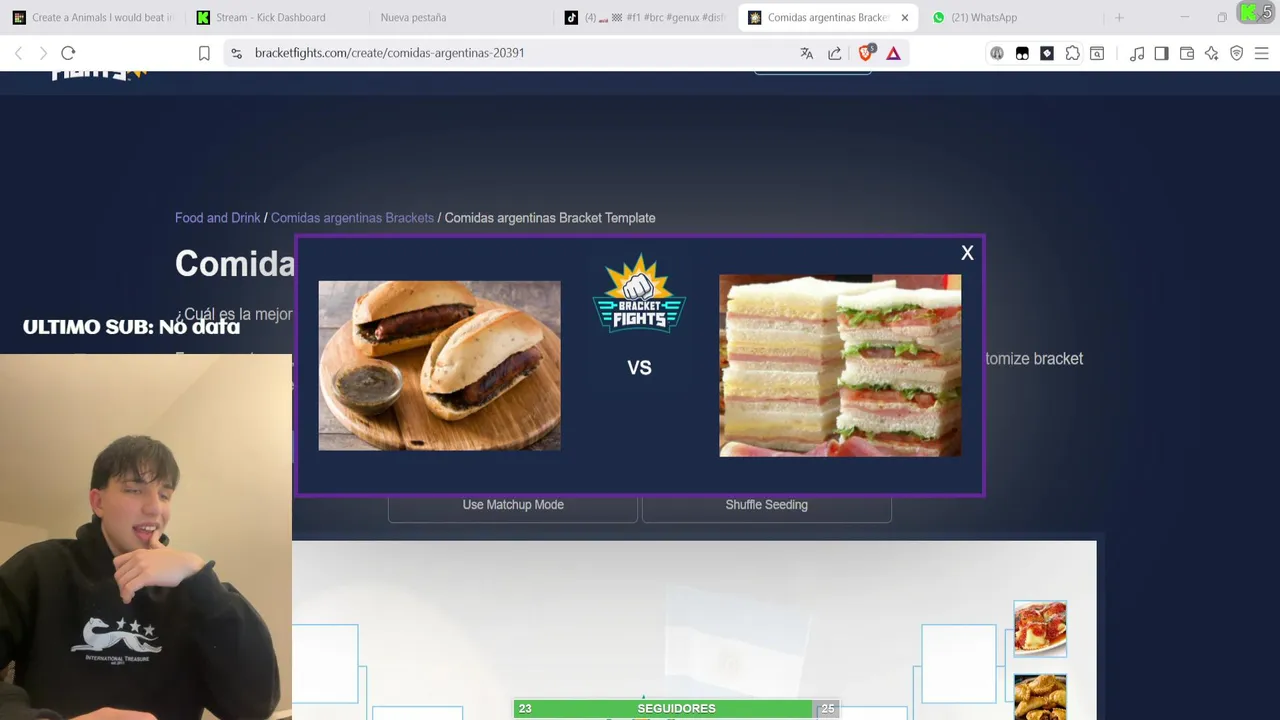
Task: Open the Brave Wallet icon
Action: click(1187, 53)
